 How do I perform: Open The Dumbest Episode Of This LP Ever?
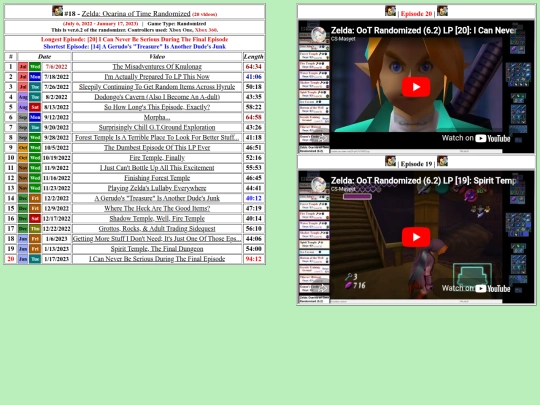[x=157, y=147]
